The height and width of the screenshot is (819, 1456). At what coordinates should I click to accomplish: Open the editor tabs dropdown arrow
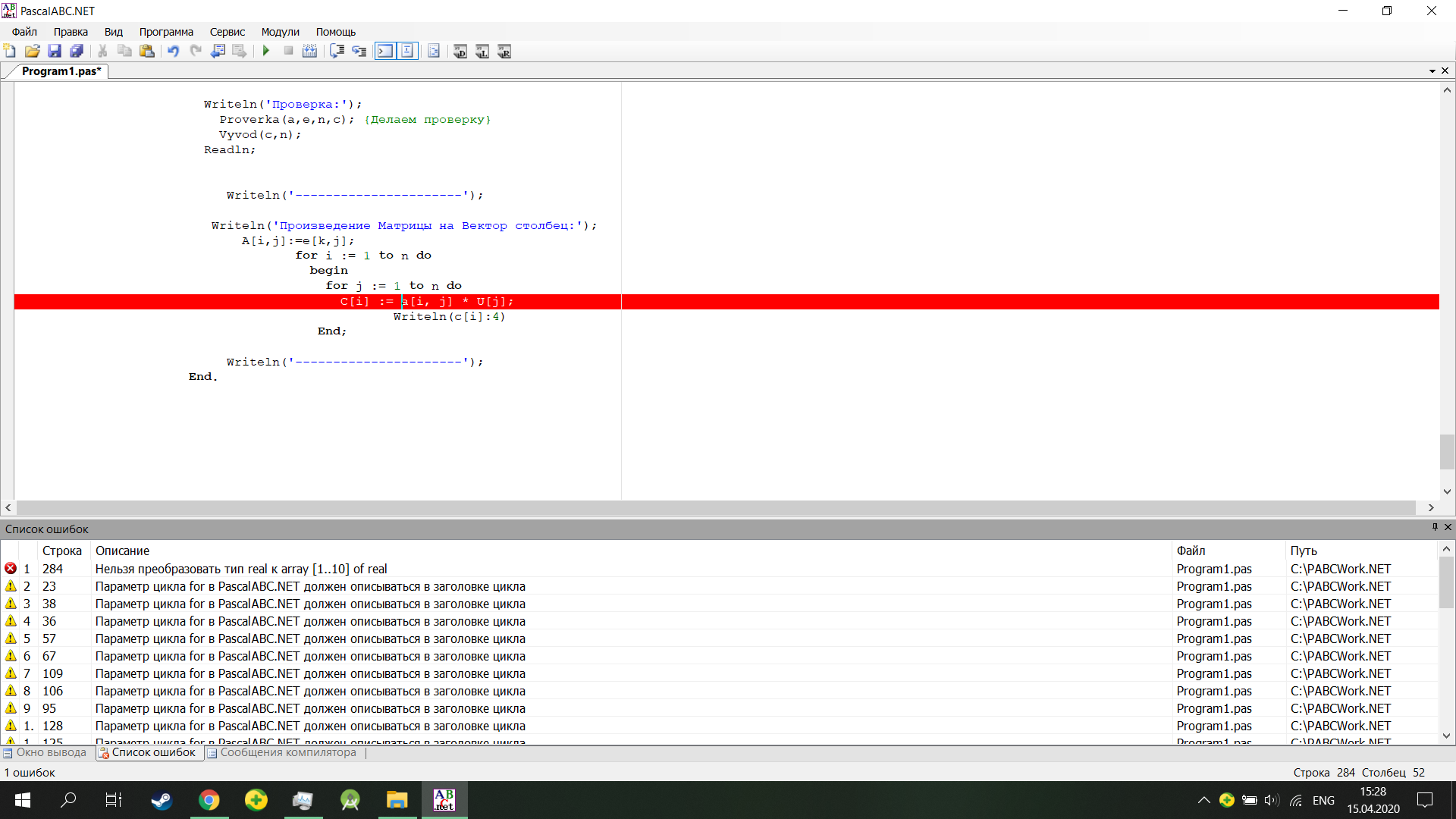click(1432, 71)
